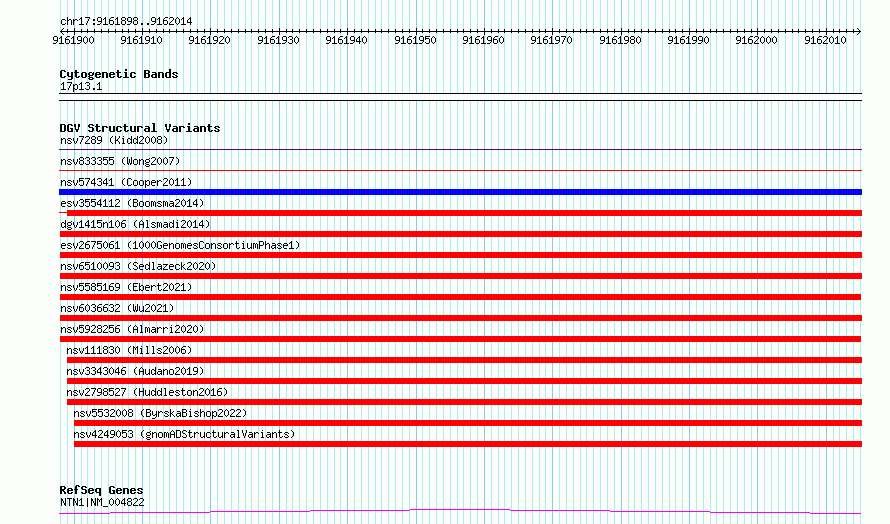The width and height of the screenshot is (890, 524).
Task: Open variant nsv4249053 (gnomADStructuralVariants)
Action: [x=184, y=434]
